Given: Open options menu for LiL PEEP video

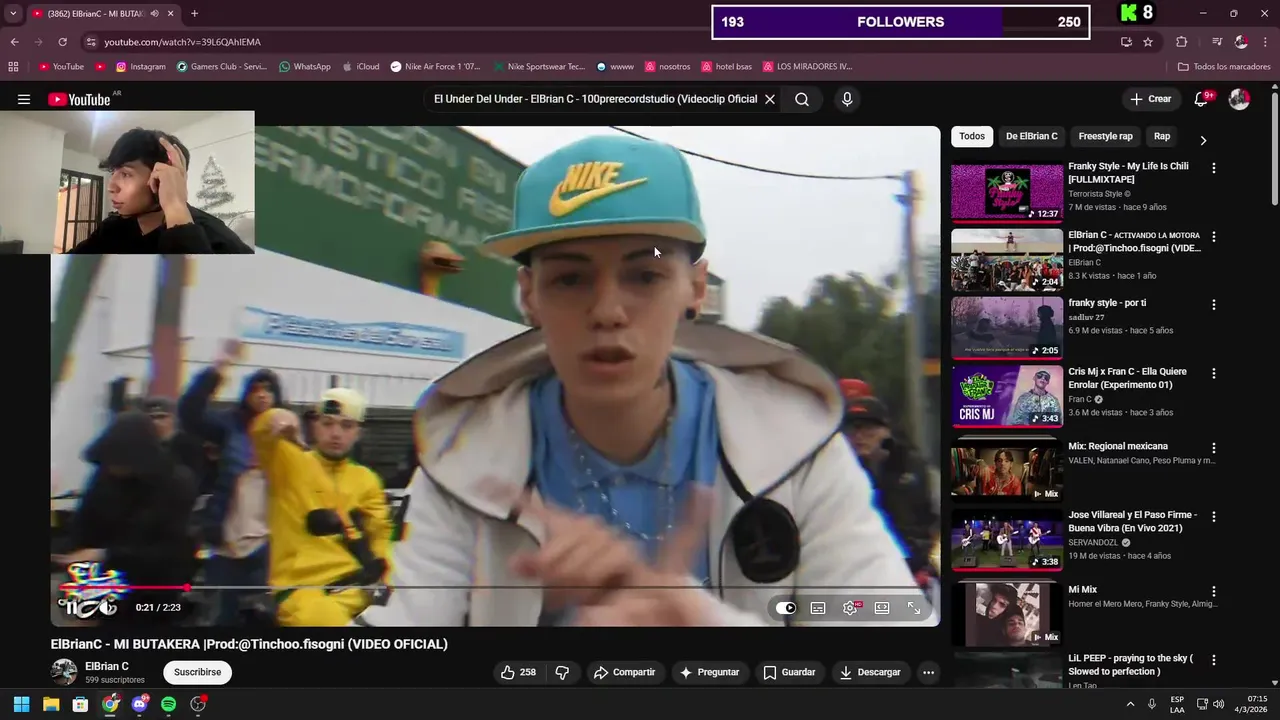Looking at the screenshot, I should coord(1214,660).
